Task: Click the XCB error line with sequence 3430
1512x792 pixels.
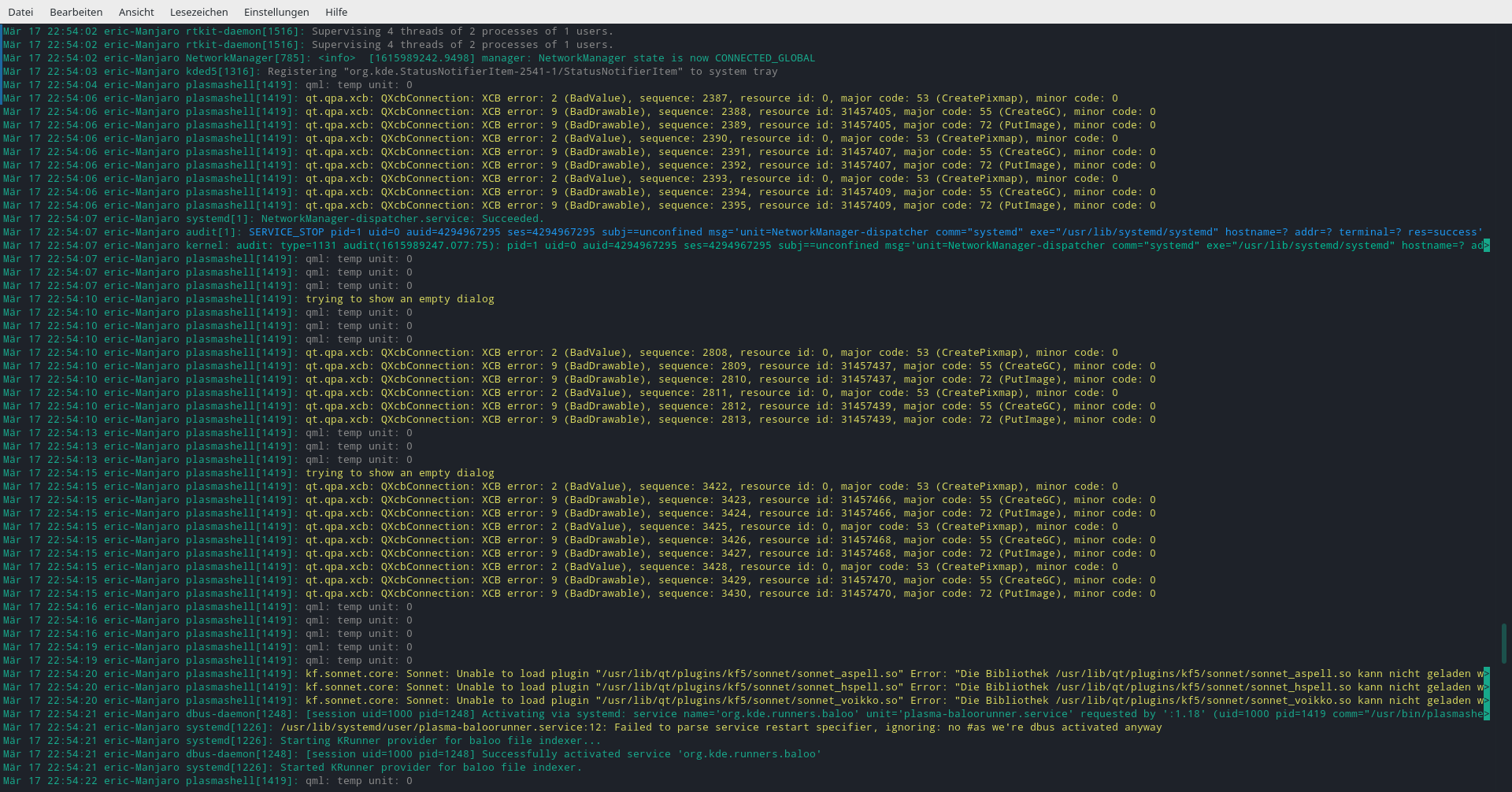Action: click(x=580, y=594)
